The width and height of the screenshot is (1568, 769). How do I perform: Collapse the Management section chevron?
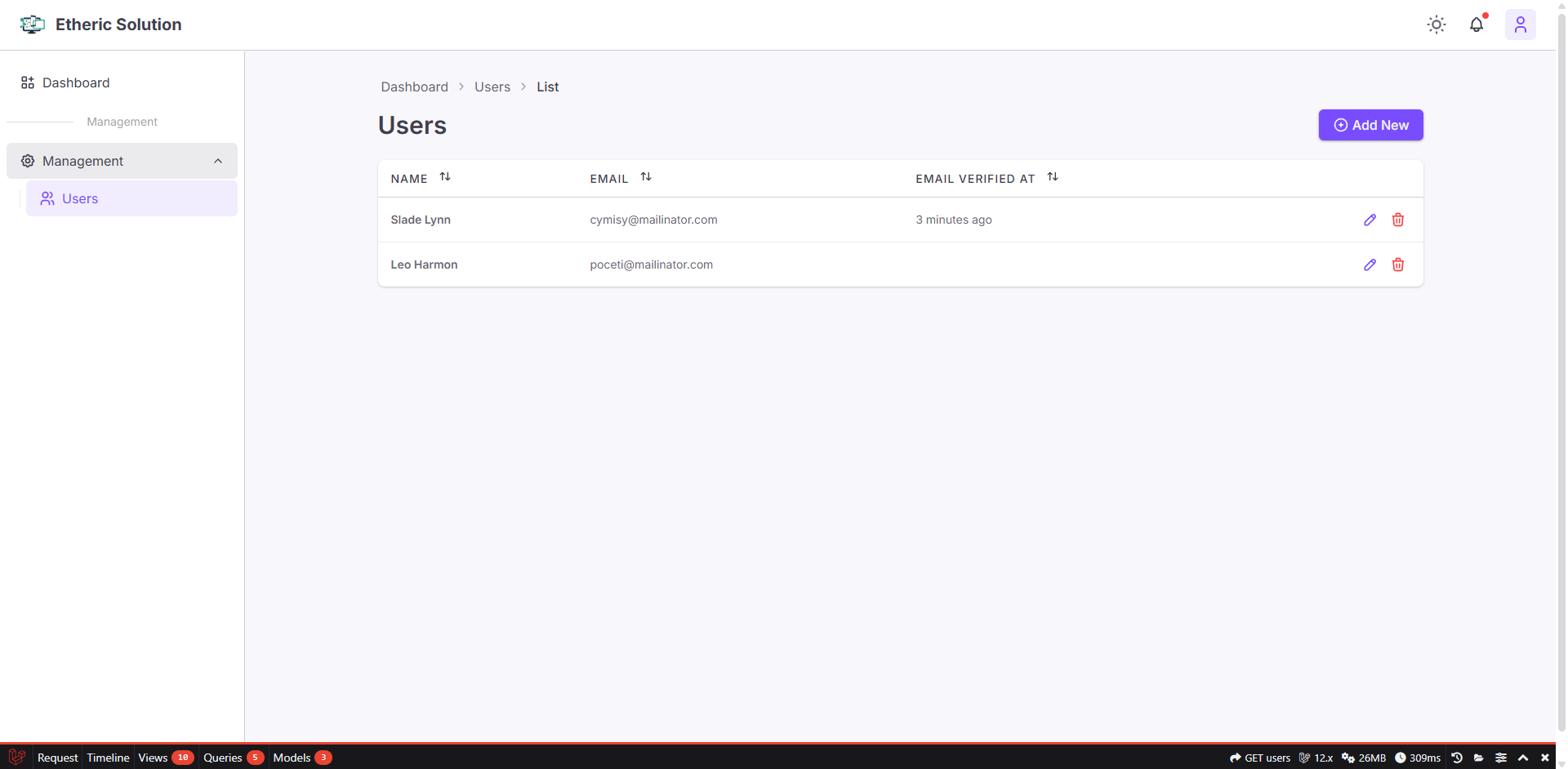[x=217, y=160]
